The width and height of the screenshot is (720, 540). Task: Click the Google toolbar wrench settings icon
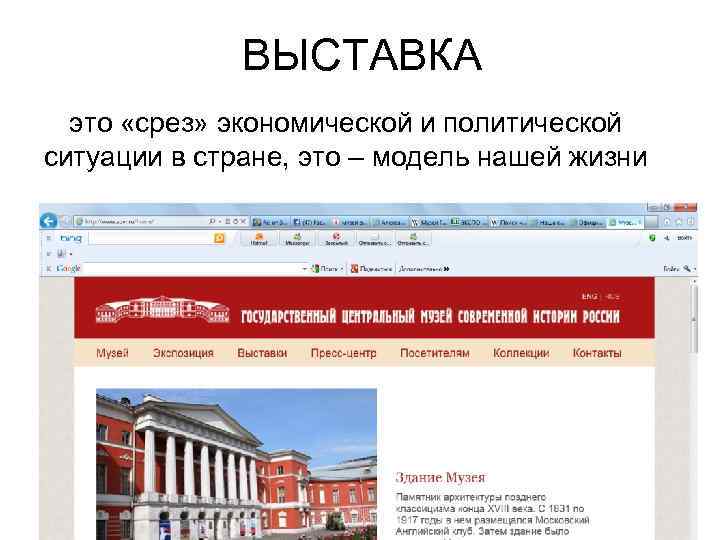click(x=687, y=269)
